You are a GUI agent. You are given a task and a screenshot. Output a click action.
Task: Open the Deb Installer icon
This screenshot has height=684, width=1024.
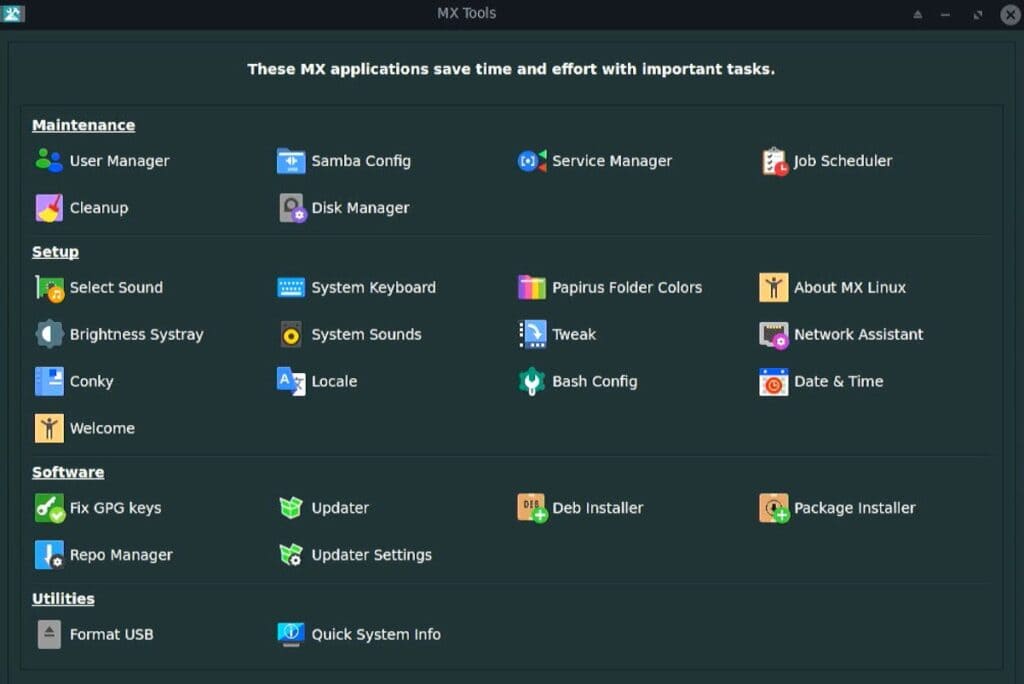[x=532, y=508]
